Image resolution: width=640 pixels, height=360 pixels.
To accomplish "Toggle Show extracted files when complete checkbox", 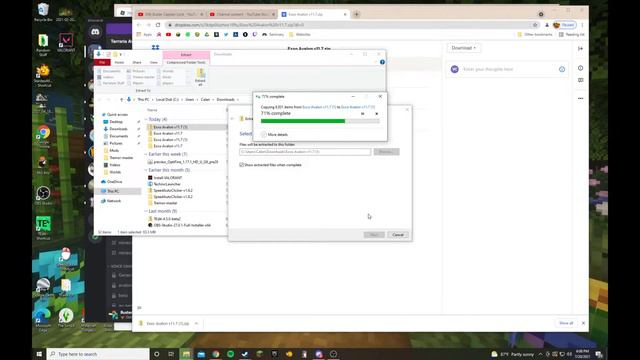I will click(242, 165).
